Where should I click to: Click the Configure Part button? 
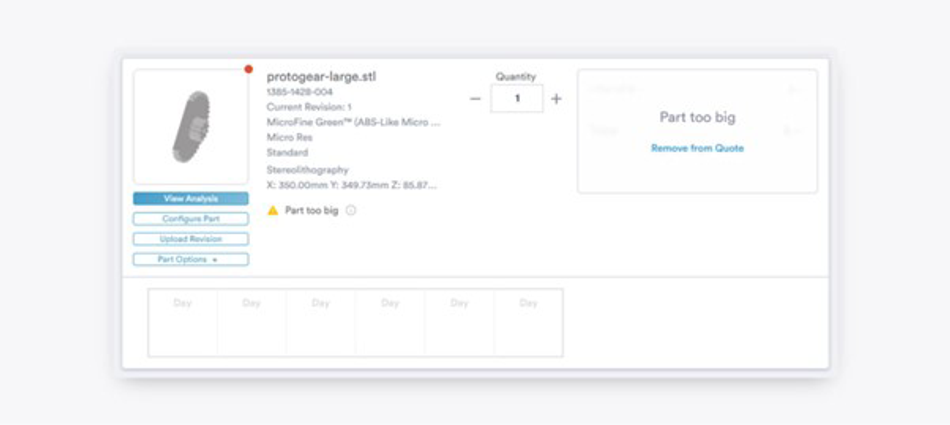[x=191, y=219]
